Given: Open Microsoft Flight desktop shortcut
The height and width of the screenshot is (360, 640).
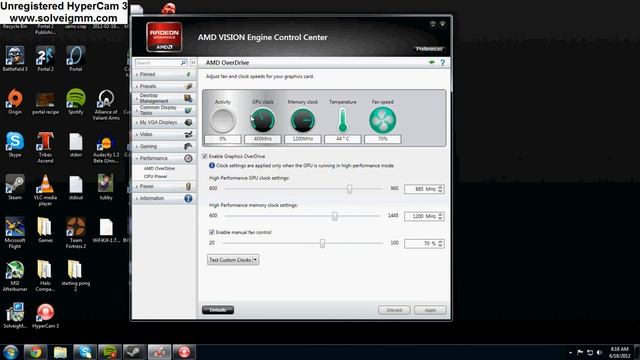Looking at the screenshot, I should pyautogui.click(x=15, y=233).
